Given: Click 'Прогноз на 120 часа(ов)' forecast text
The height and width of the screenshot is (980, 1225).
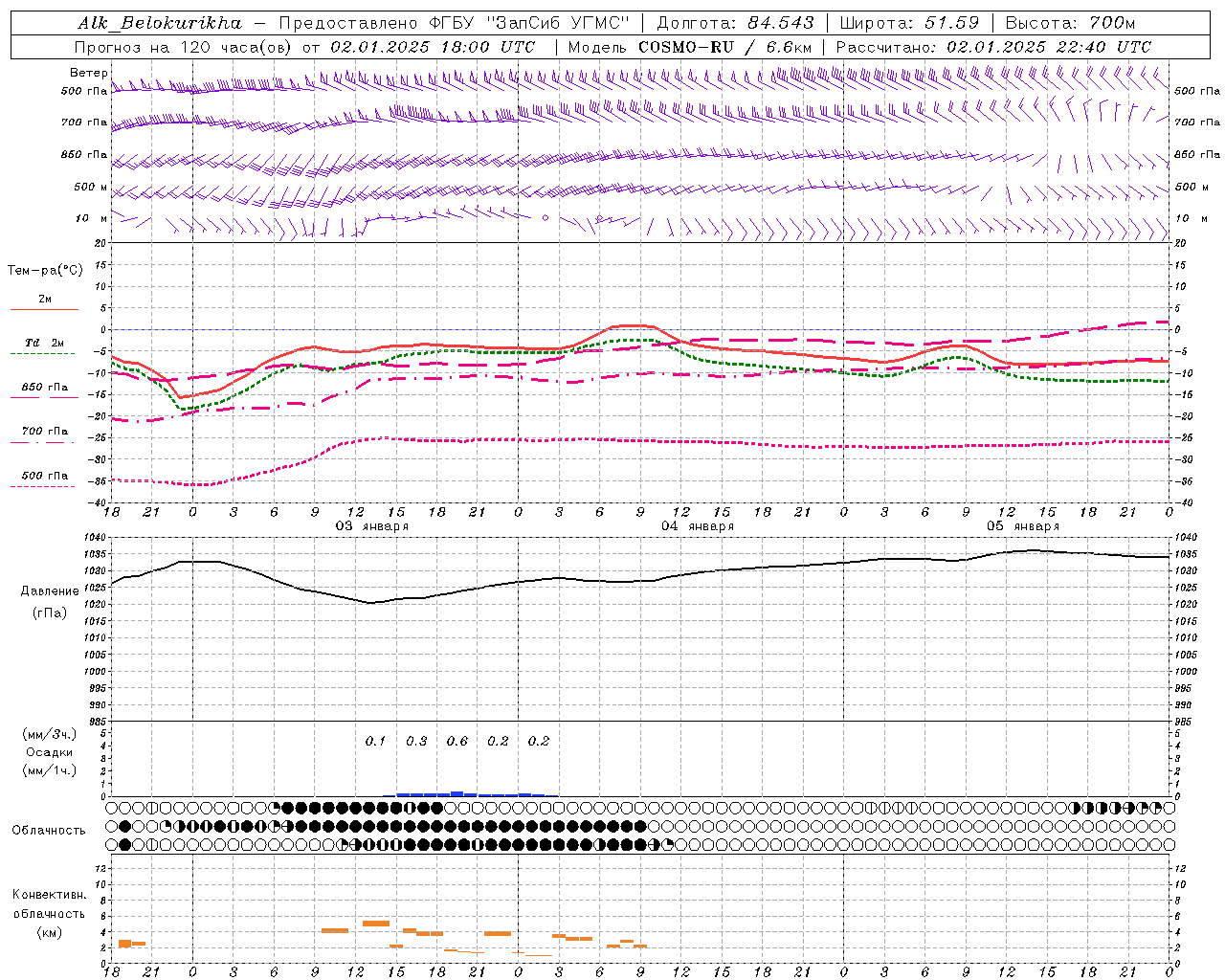Looking at the screenshot, I should coord(185,47).
